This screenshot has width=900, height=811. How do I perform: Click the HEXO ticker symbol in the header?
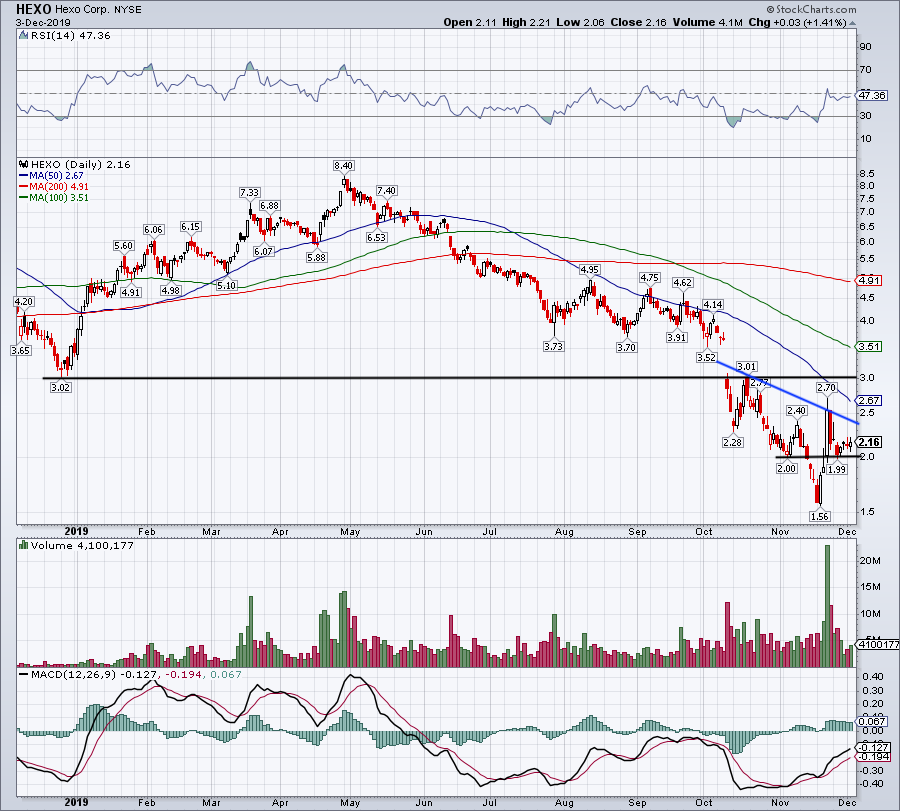click(33, 9)
